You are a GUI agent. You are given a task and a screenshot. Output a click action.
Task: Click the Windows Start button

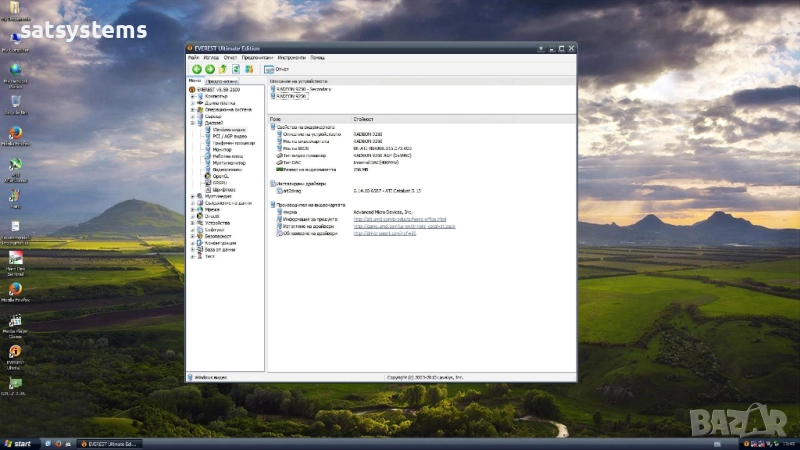point(17,443)
